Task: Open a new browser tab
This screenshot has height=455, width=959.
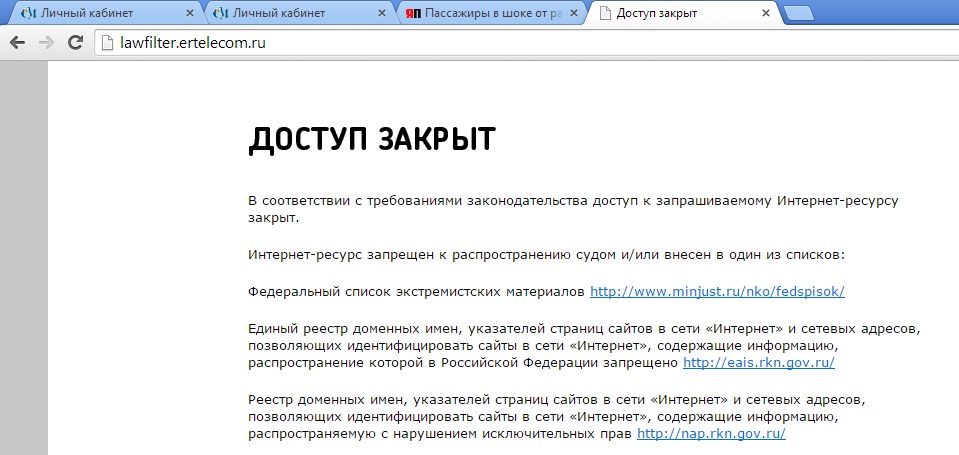Action: coord(798,13)
